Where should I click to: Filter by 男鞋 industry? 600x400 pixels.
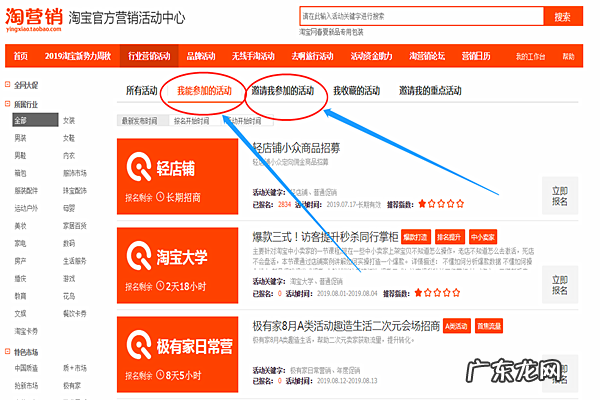click(20, 155)
